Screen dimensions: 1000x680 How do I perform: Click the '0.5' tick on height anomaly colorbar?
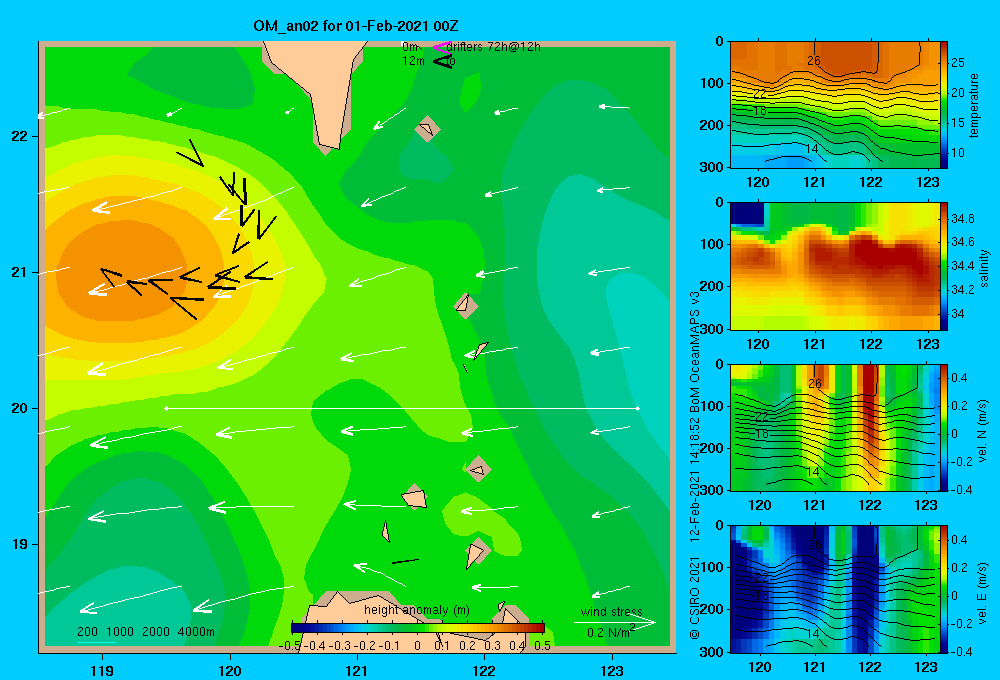542,646
